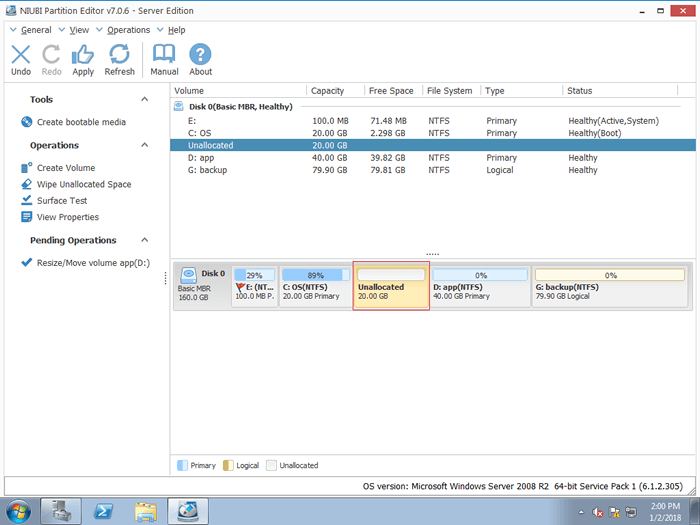Click the Primary legend swatch
This screenshot has width=700, height=525.
tap(182, 465)
